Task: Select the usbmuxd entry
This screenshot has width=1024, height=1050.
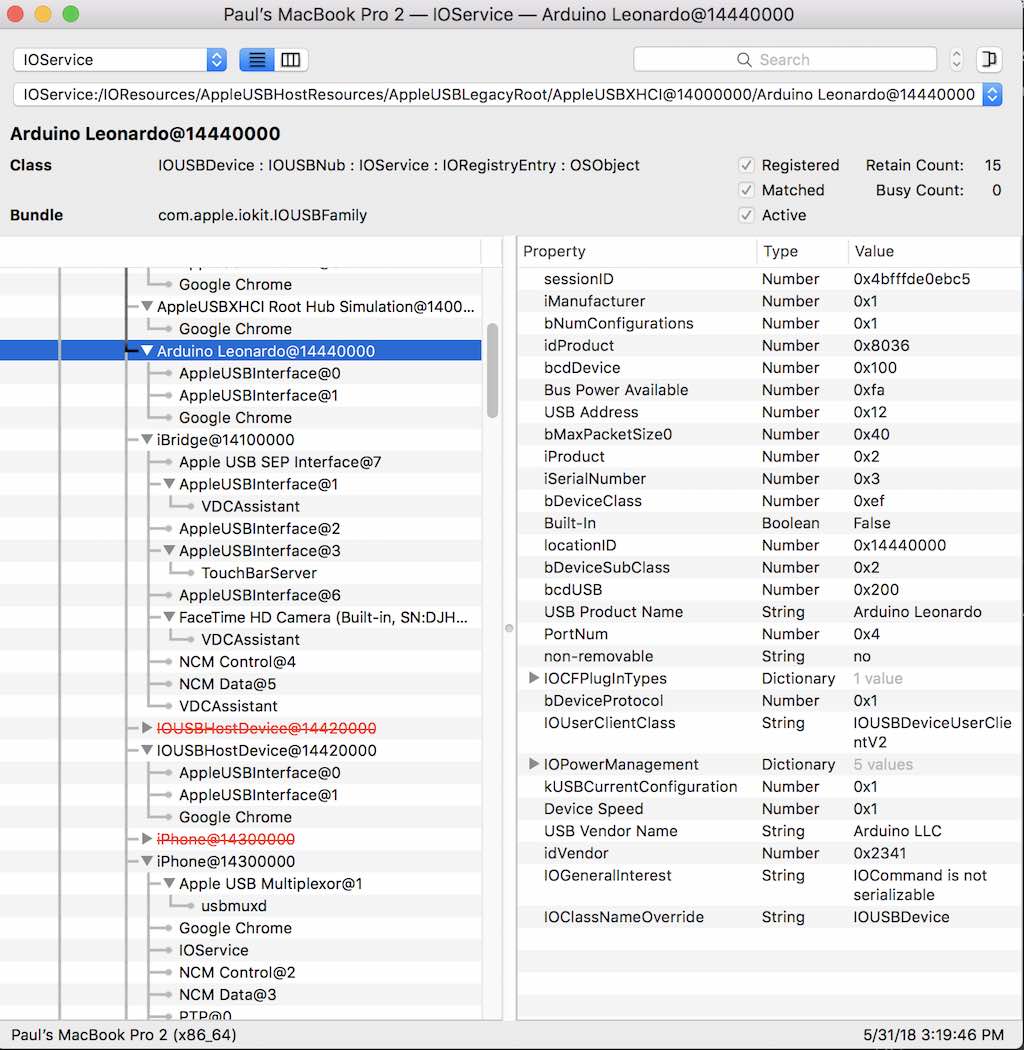Action: pos(234,906)
